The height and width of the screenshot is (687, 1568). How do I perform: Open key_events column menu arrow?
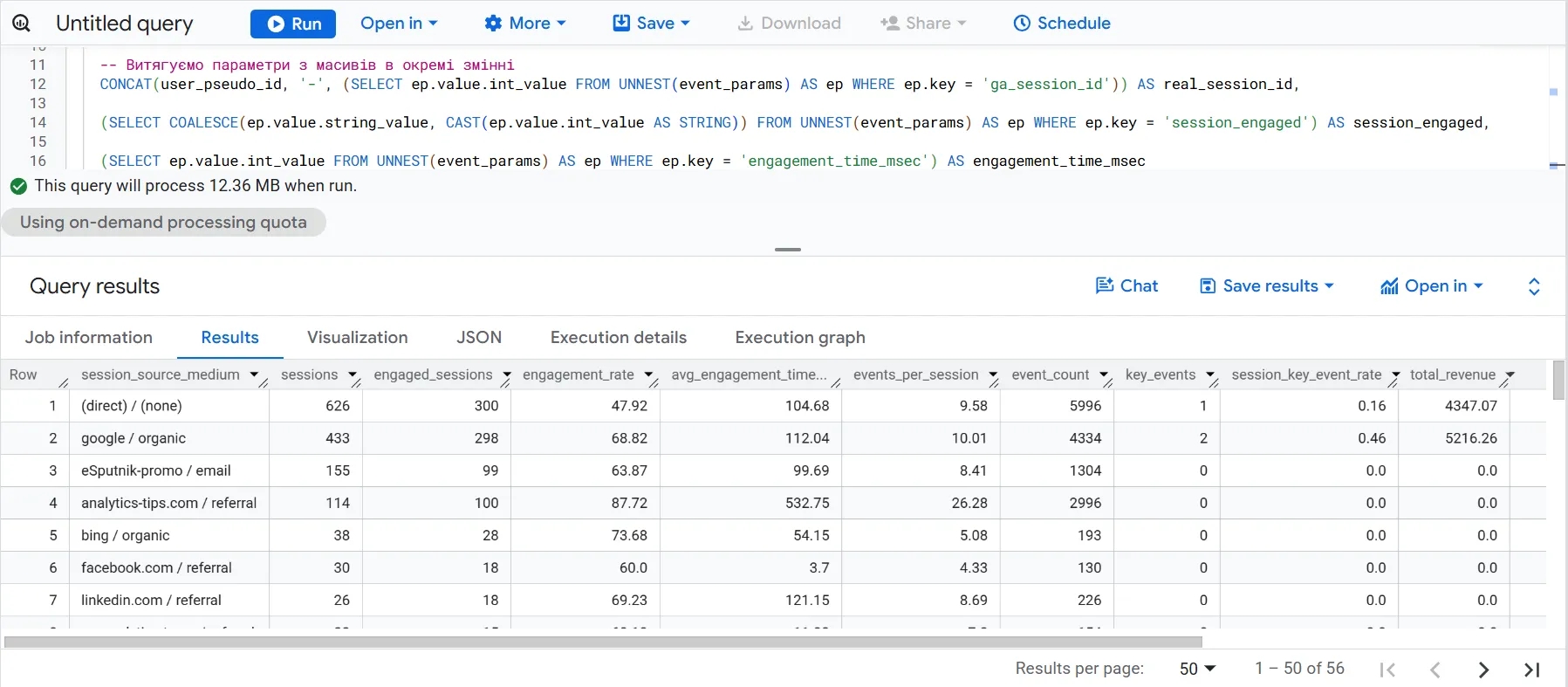(x=1210, y=375)
